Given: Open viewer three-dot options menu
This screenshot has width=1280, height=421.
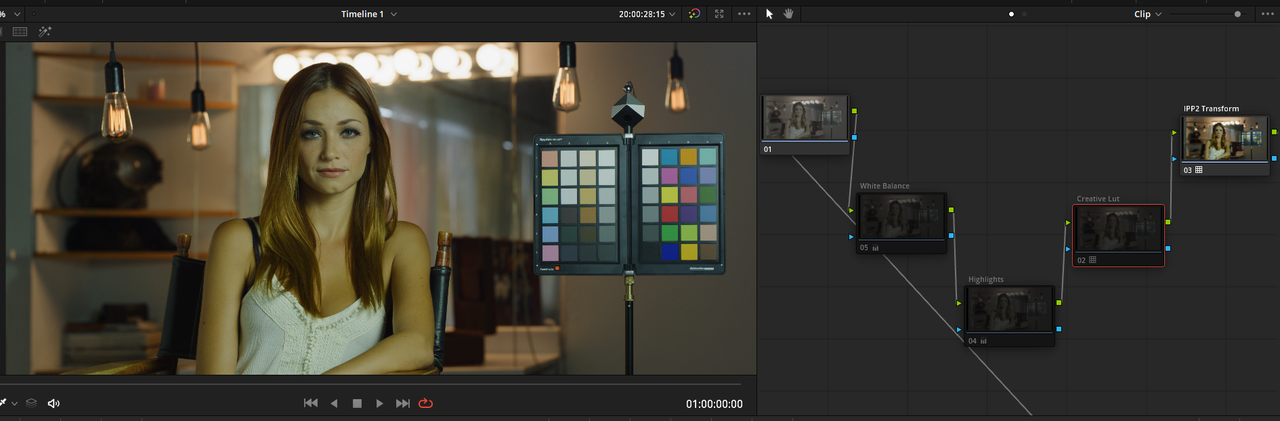Looking at the screenshot, I should (x=744, y=14).
